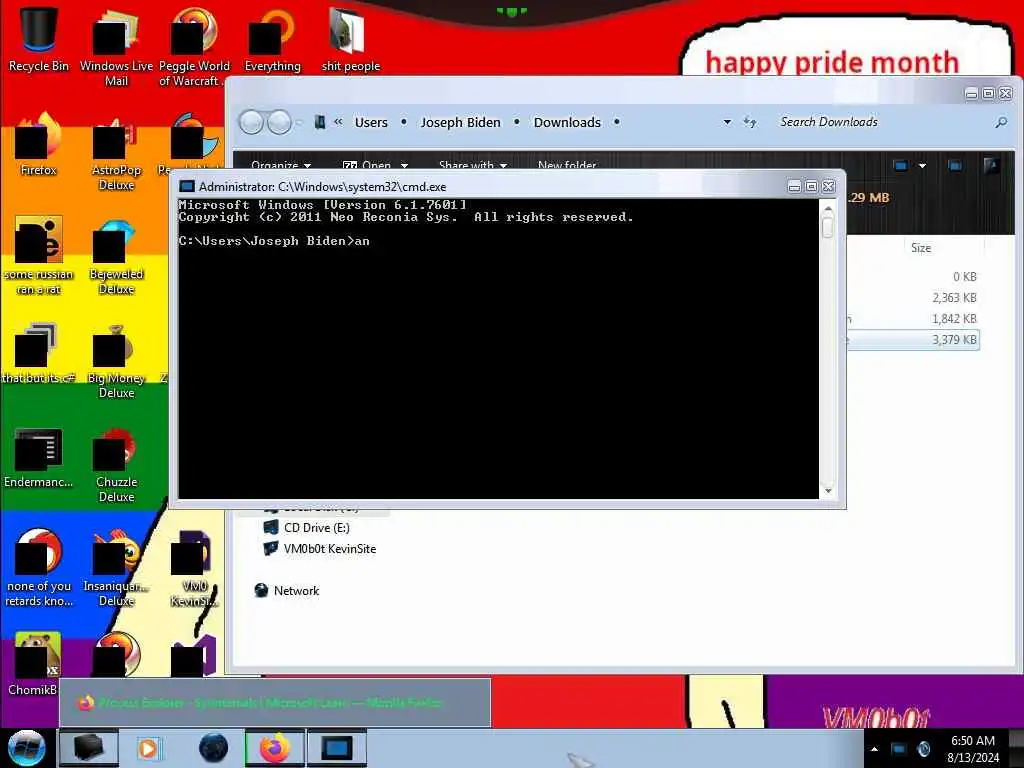Click the taskbar clock showing 6:50 AM
Viewport: 1024px width, 768px height.
pos(973,749)
